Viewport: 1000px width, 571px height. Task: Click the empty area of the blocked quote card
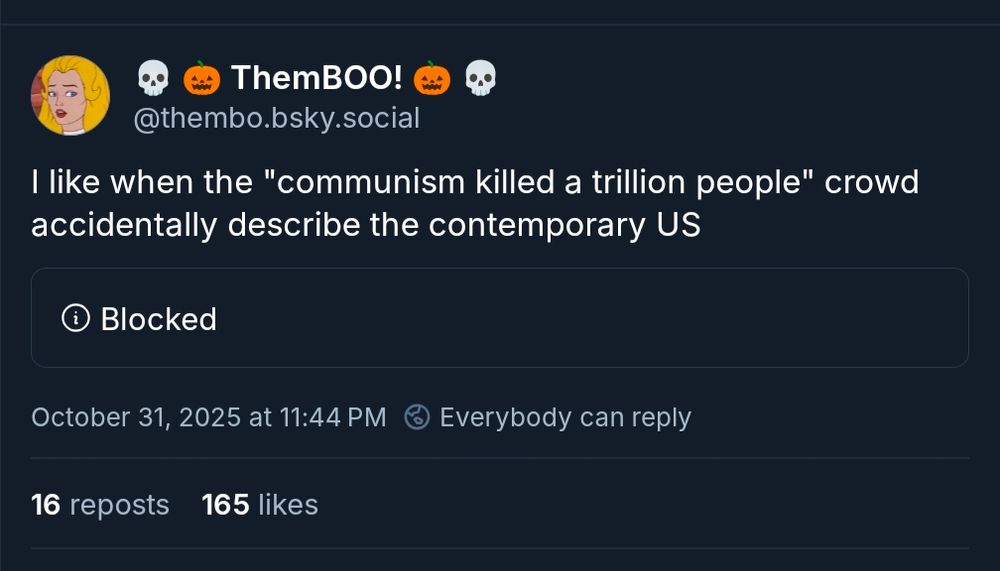coord(600,319)
